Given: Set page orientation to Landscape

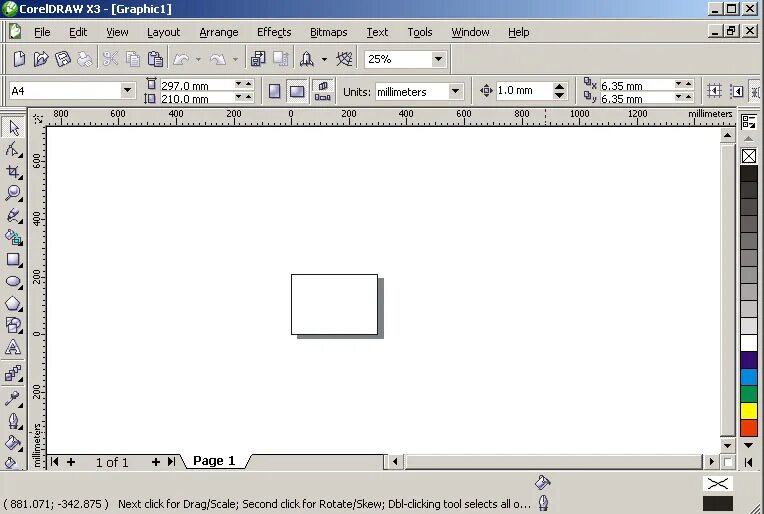Looking at the screenshot, I should pos(297,91).
